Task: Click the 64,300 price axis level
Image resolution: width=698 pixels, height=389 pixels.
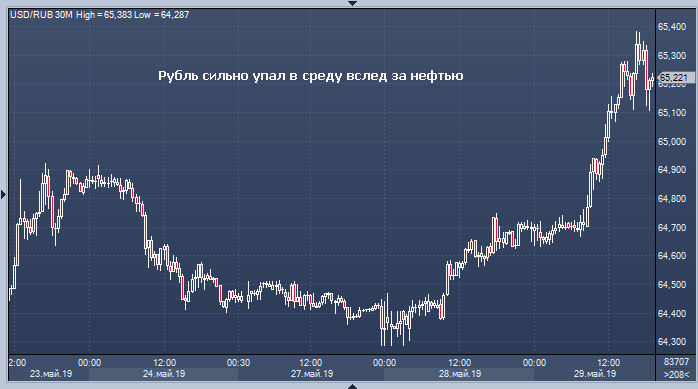Action: point(672,342)
